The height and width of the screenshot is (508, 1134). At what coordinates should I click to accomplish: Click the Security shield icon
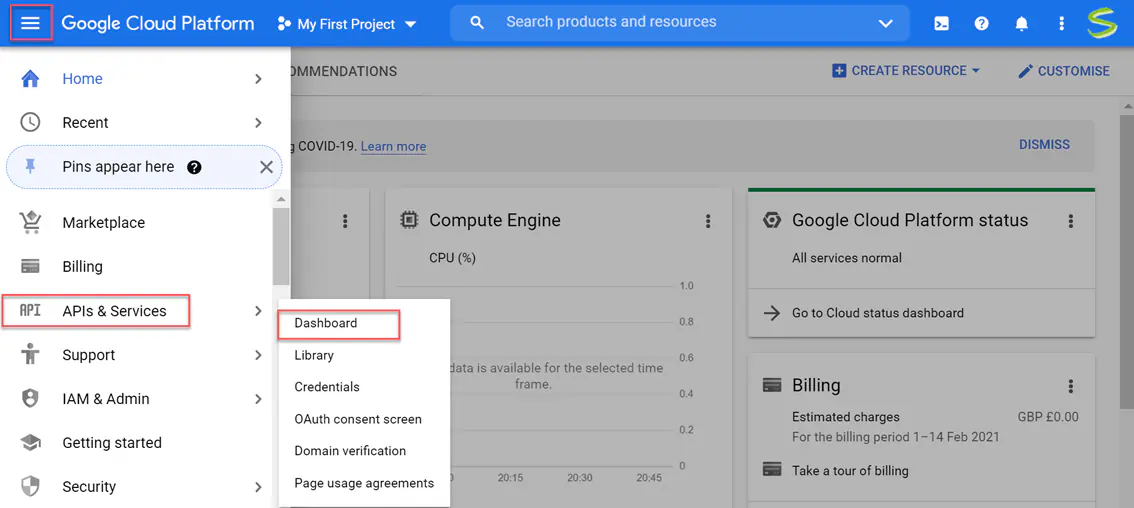30,486
